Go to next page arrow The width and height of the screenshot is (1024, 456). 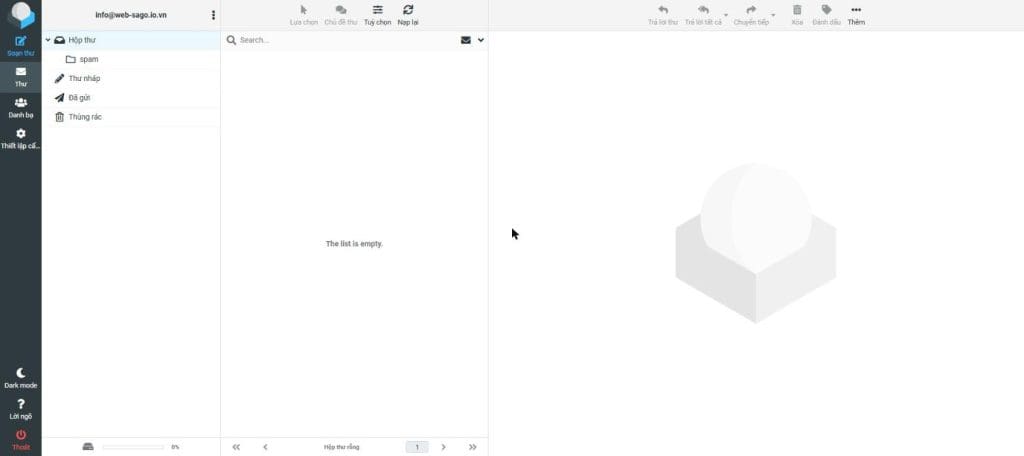pos(443,448)
